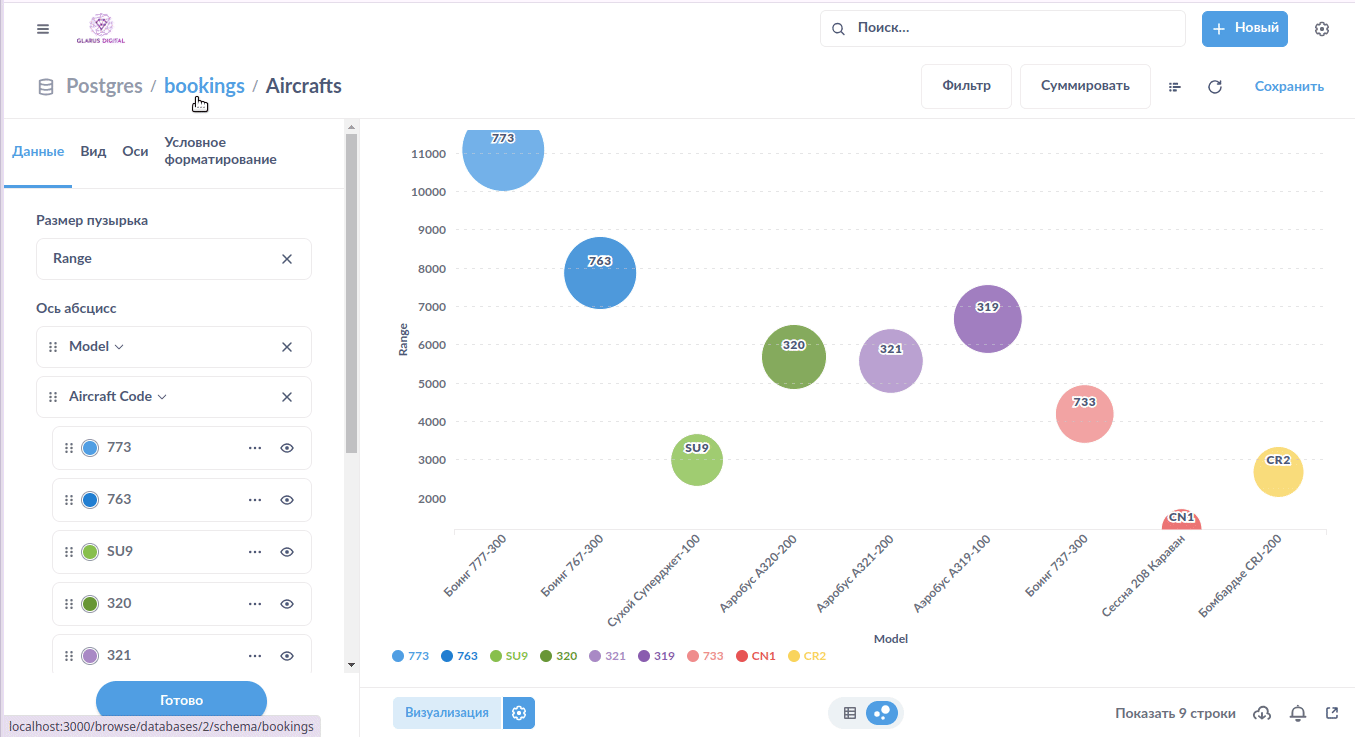This screenshot has width=1355, height=737.
Task: Open the notebook editor icon
Action: coord(1175,87)
